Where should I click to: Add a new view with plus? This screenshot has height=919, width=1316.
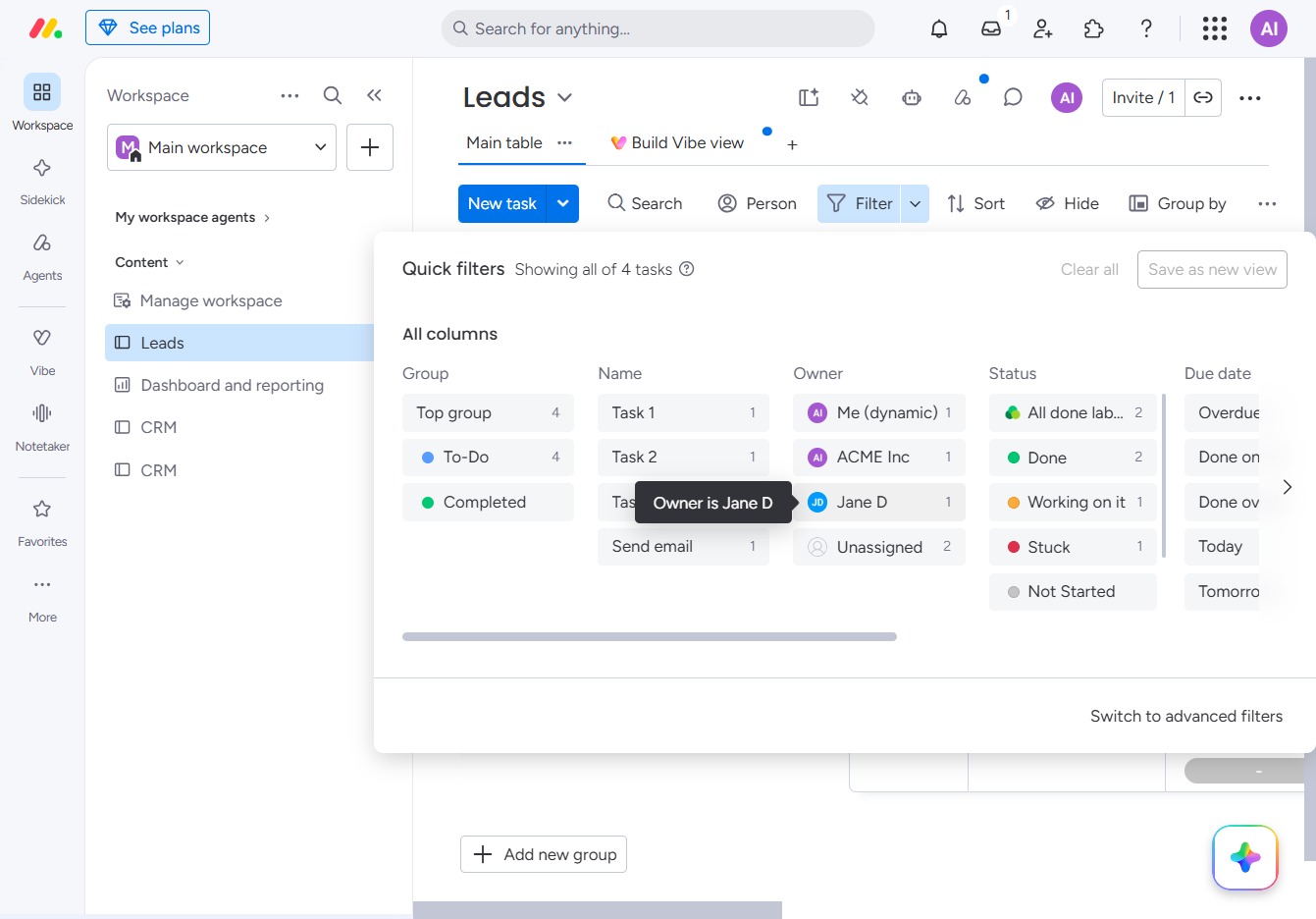pyautogui.click(x=792, y=144)
